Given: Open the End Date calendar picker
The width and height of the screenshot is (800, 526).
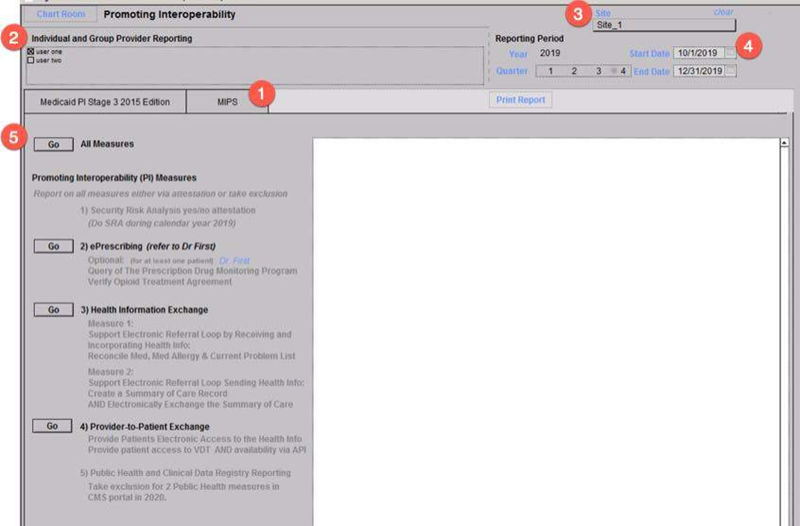Looking at the screenshot, I should 731,71.
